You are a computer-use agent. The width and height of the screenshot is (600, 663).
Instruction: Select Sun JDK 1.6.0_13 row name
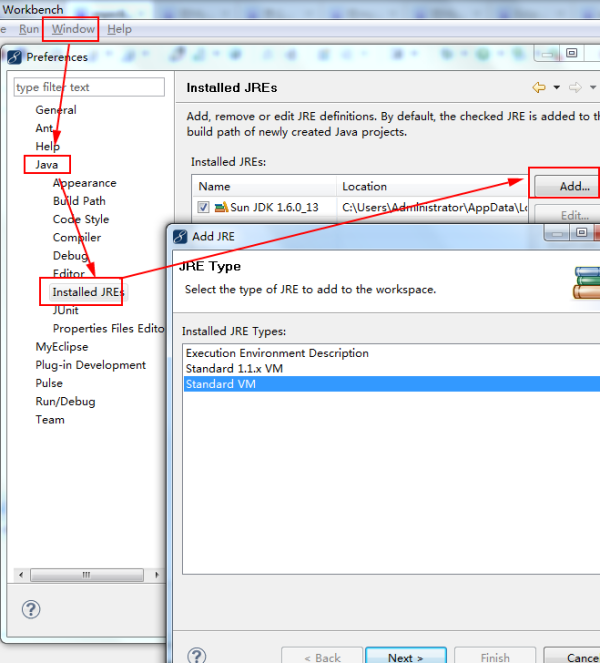[x=274, y=207]
